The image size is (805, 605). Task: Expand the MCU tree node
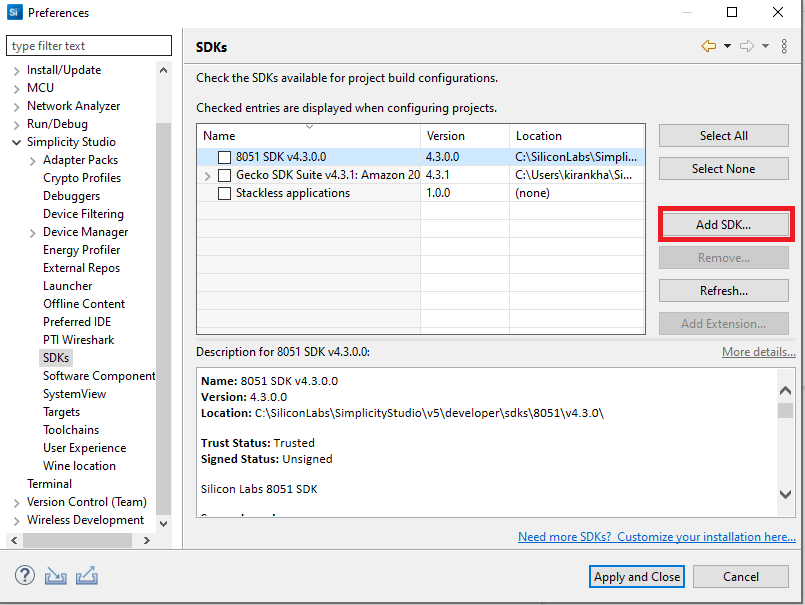[16, 89]
